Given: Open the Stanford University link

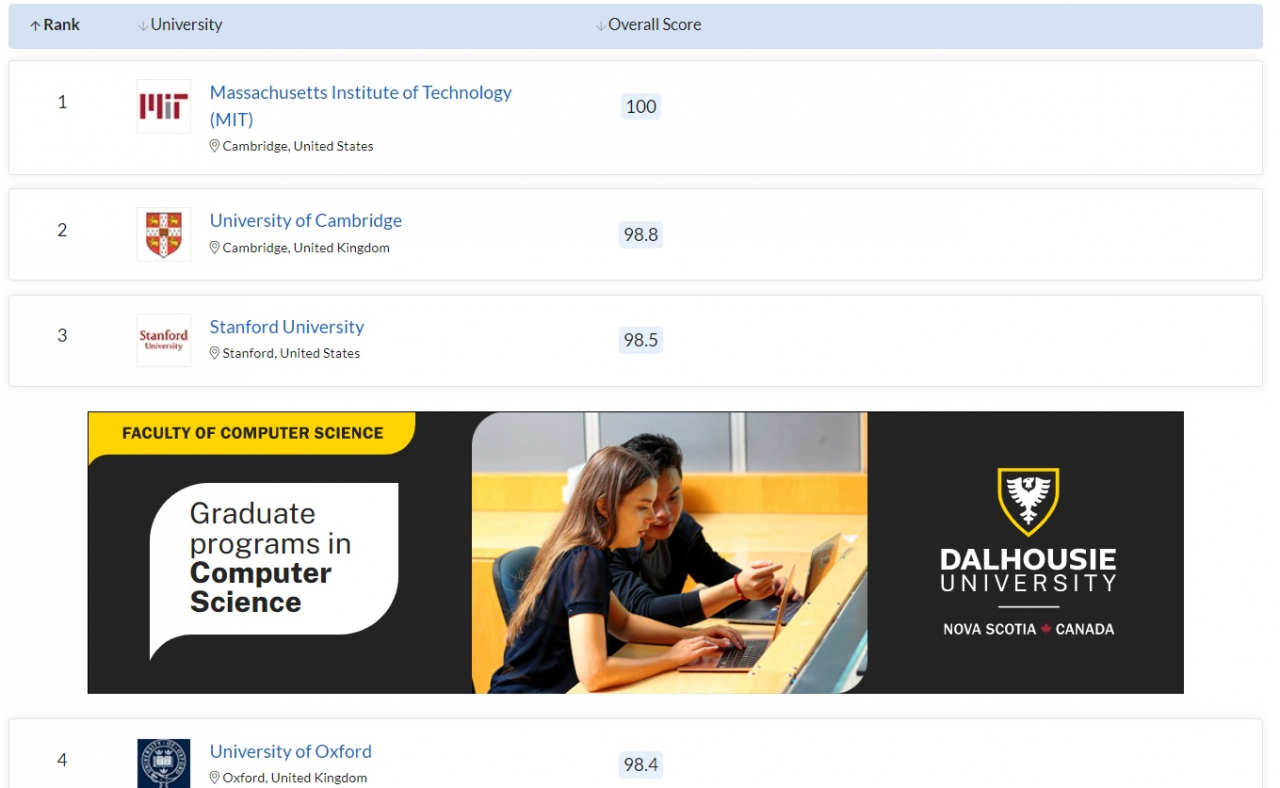Looking at the screenshot, I should click(287, 326).
